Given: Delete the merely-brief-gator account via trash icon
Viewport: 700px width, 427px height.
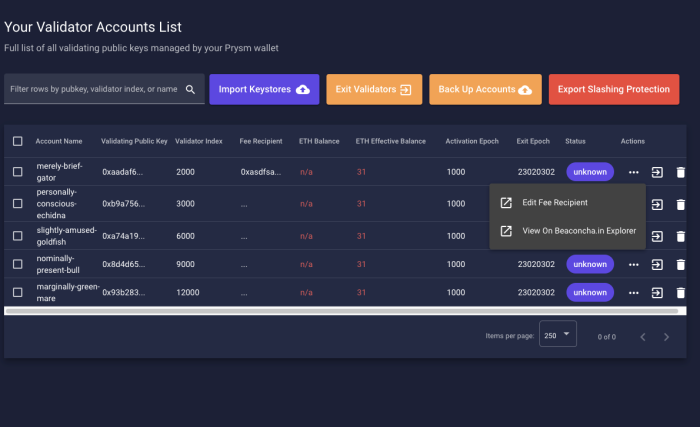Looking at the screenshot, I should (681, 172).
